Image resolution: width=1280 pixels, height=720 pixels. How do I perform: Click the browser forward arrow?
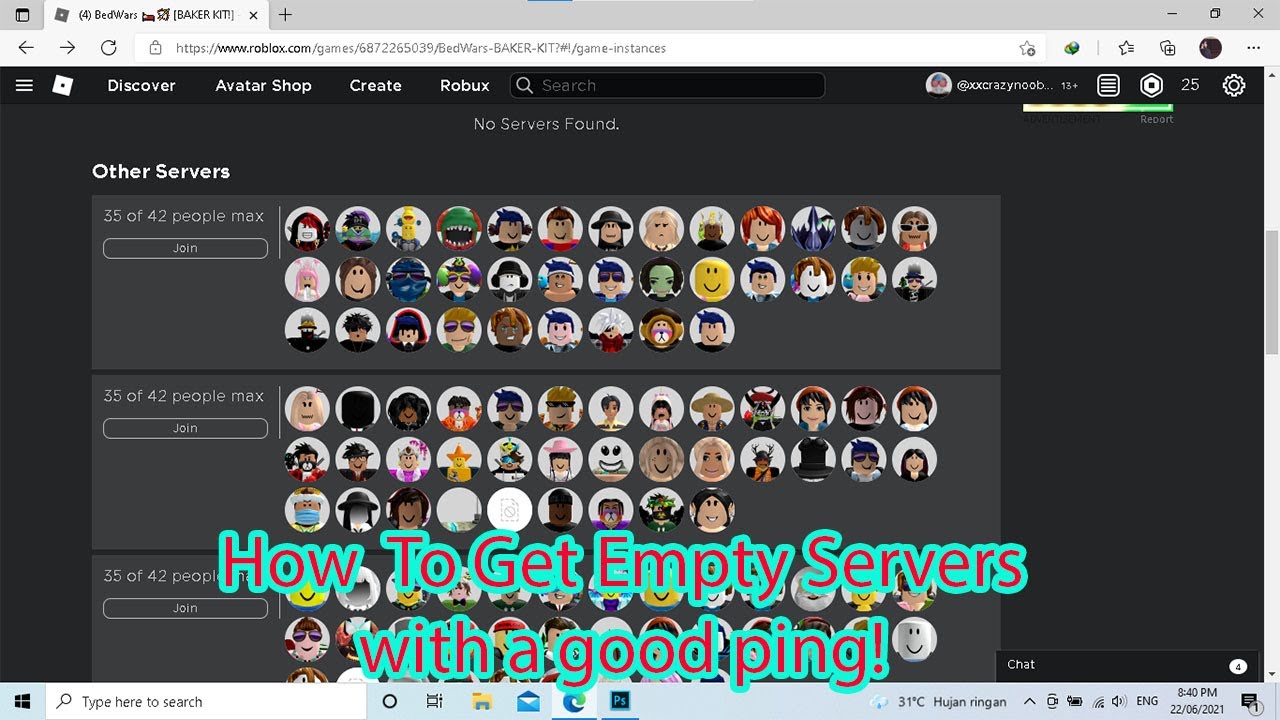coord(67,47)
